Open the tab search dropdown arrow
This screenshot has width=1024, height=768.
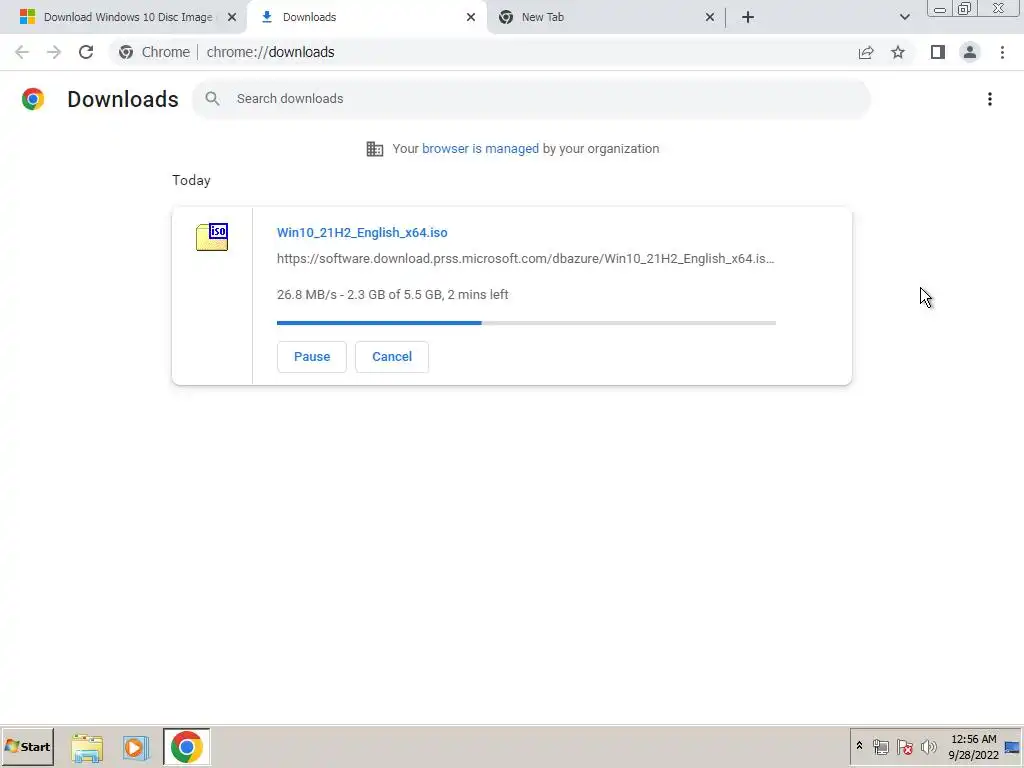(x=904, y=17)
